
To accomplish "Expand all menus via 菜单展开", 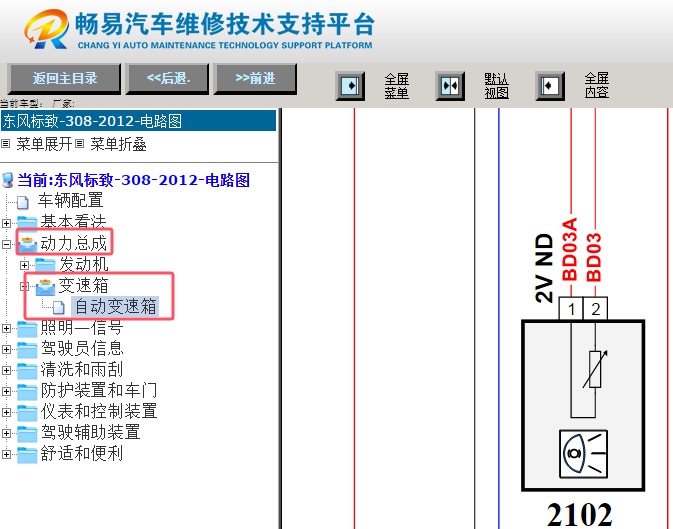I will [44, 144].
